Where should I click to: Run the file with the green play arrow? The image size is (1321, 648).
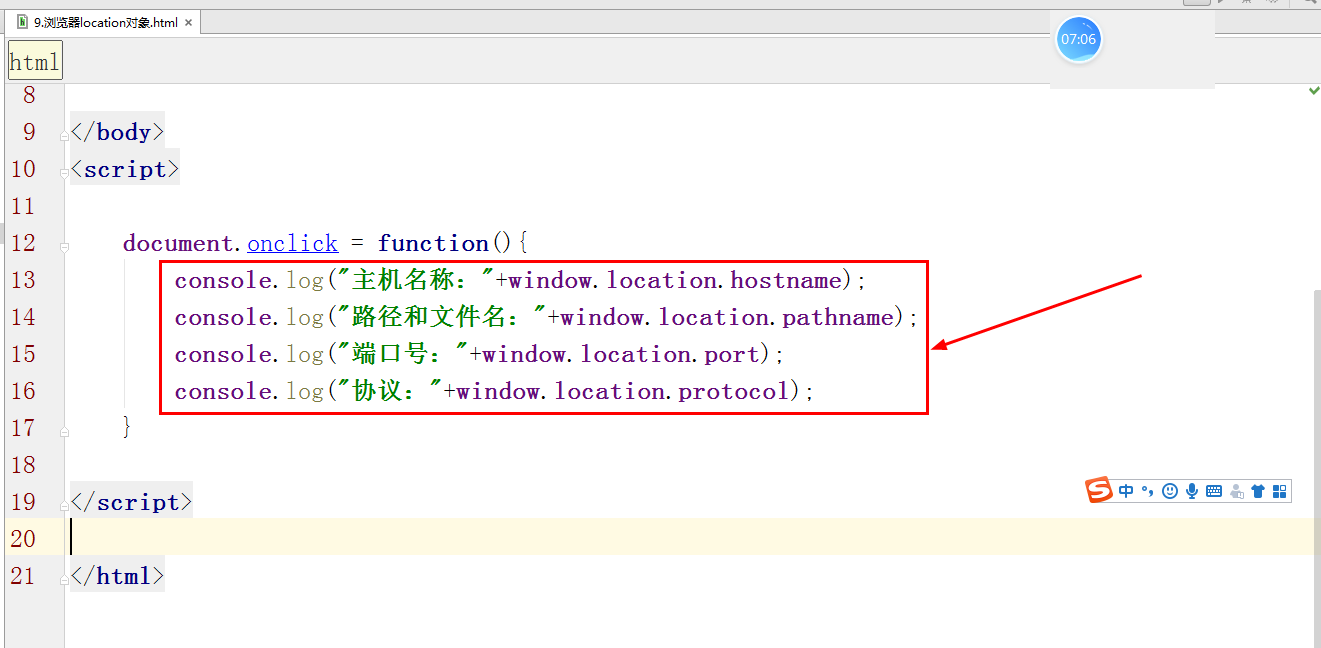pyautogui.click(x=1220, y=3)
